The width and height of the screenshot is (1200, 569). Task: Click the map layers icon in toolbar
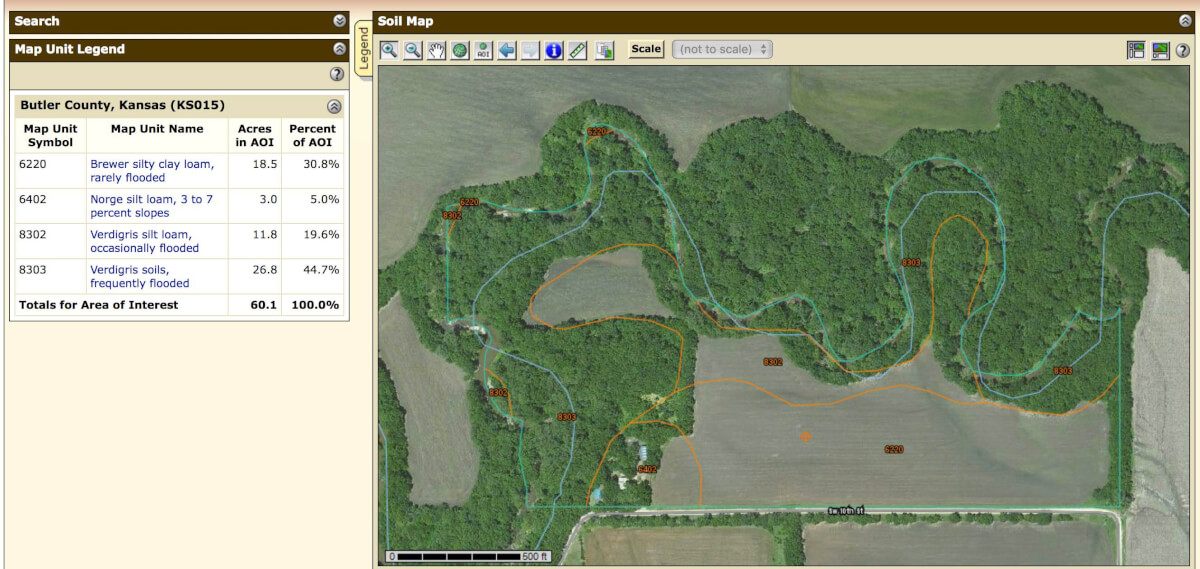604,50
